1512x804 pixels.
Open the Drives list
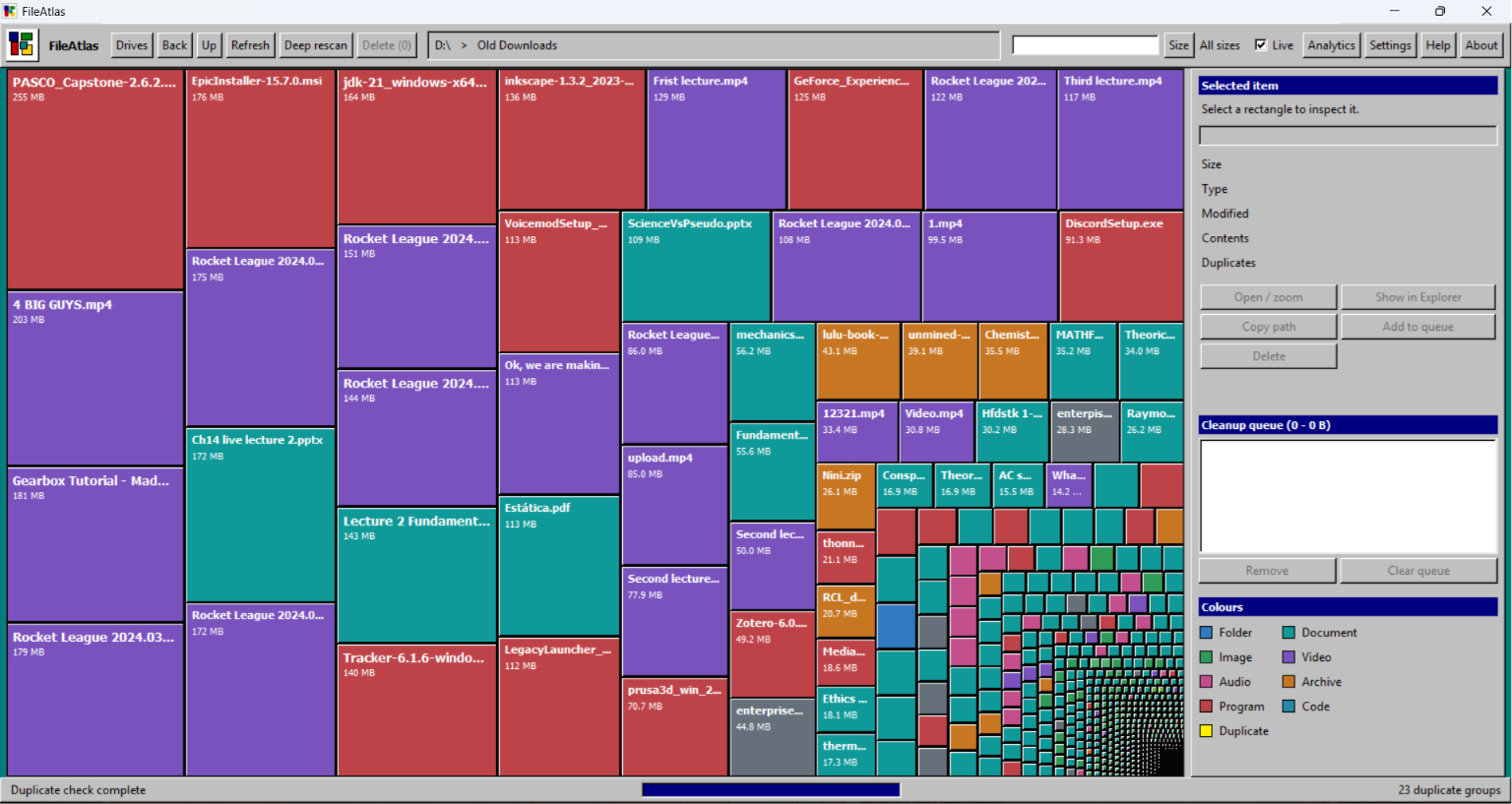[x=131, y=45]
